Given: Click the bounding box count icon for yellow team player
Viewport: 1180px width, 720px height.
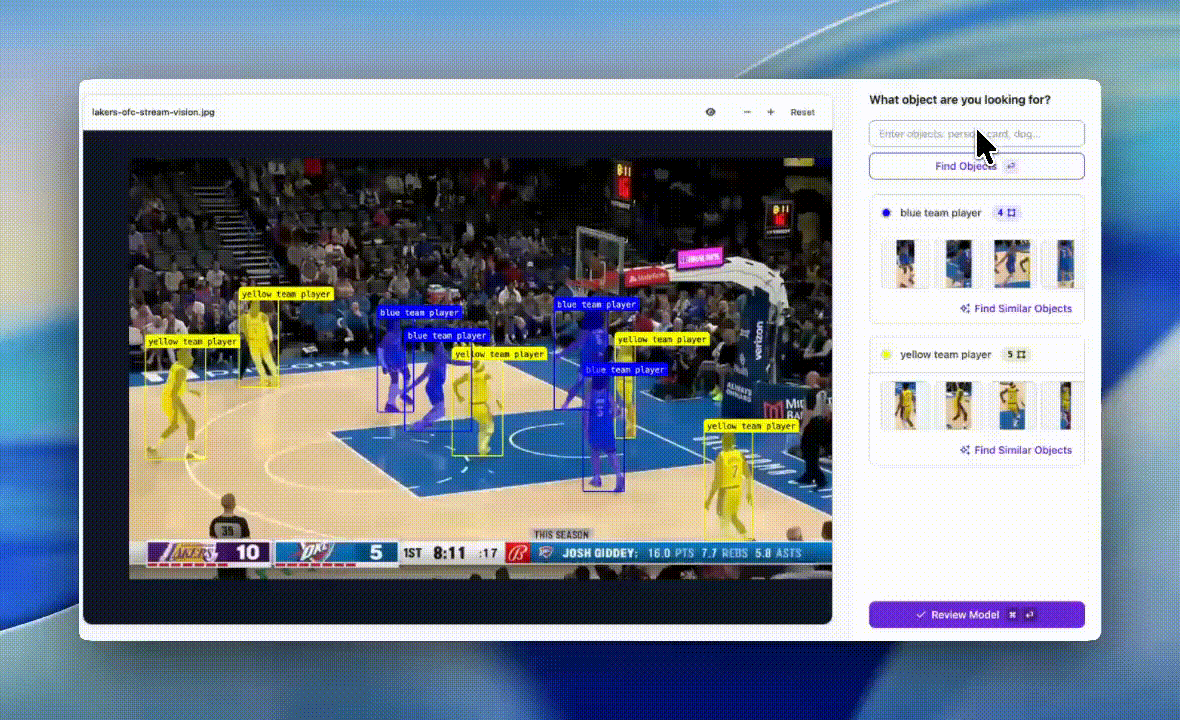Looking at the screenshot, I should tap(1022, 355).
